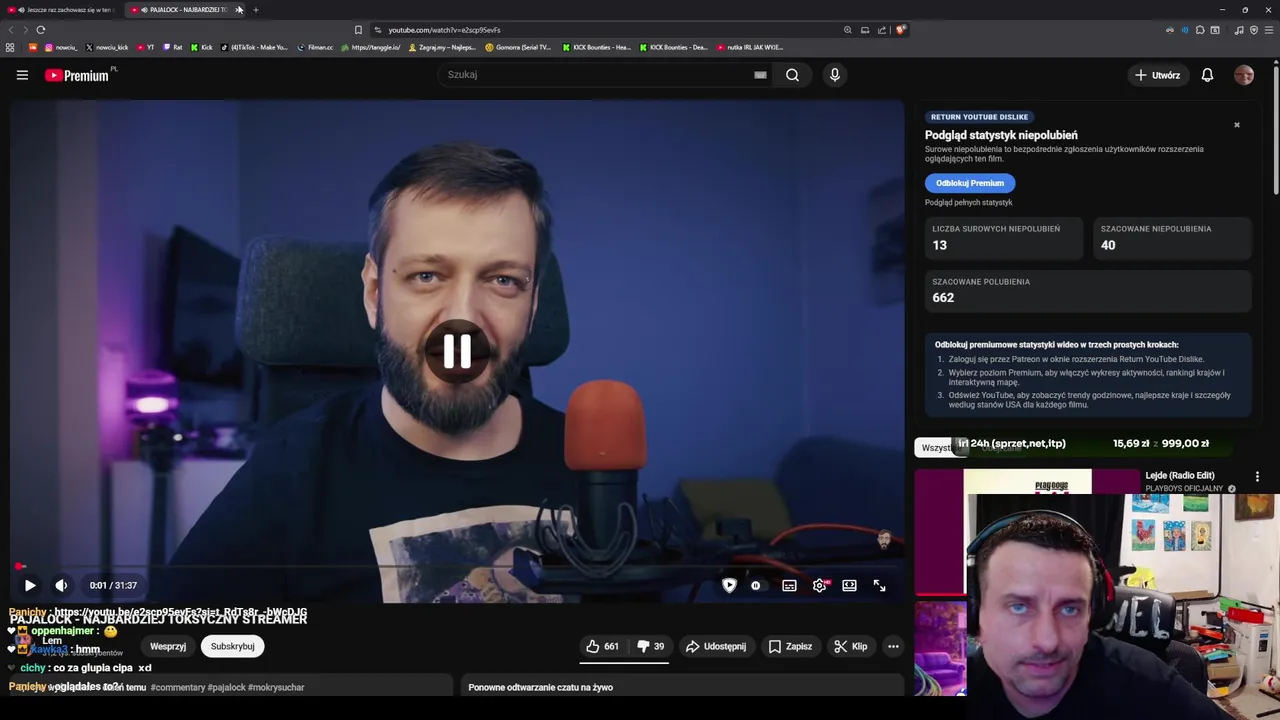
Task: Mute the video volume icon
Action: click(61, 586)
